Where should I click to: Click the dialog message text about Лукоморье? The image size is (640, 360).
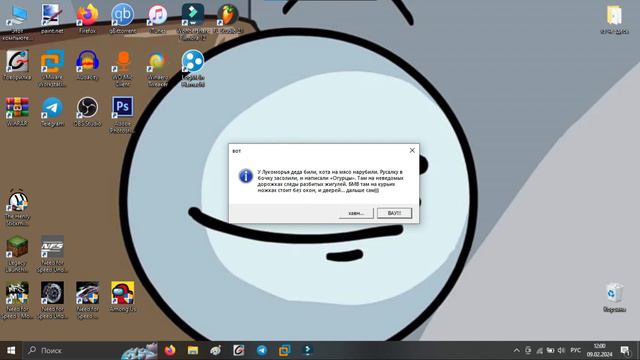click(x=330, y=181)
